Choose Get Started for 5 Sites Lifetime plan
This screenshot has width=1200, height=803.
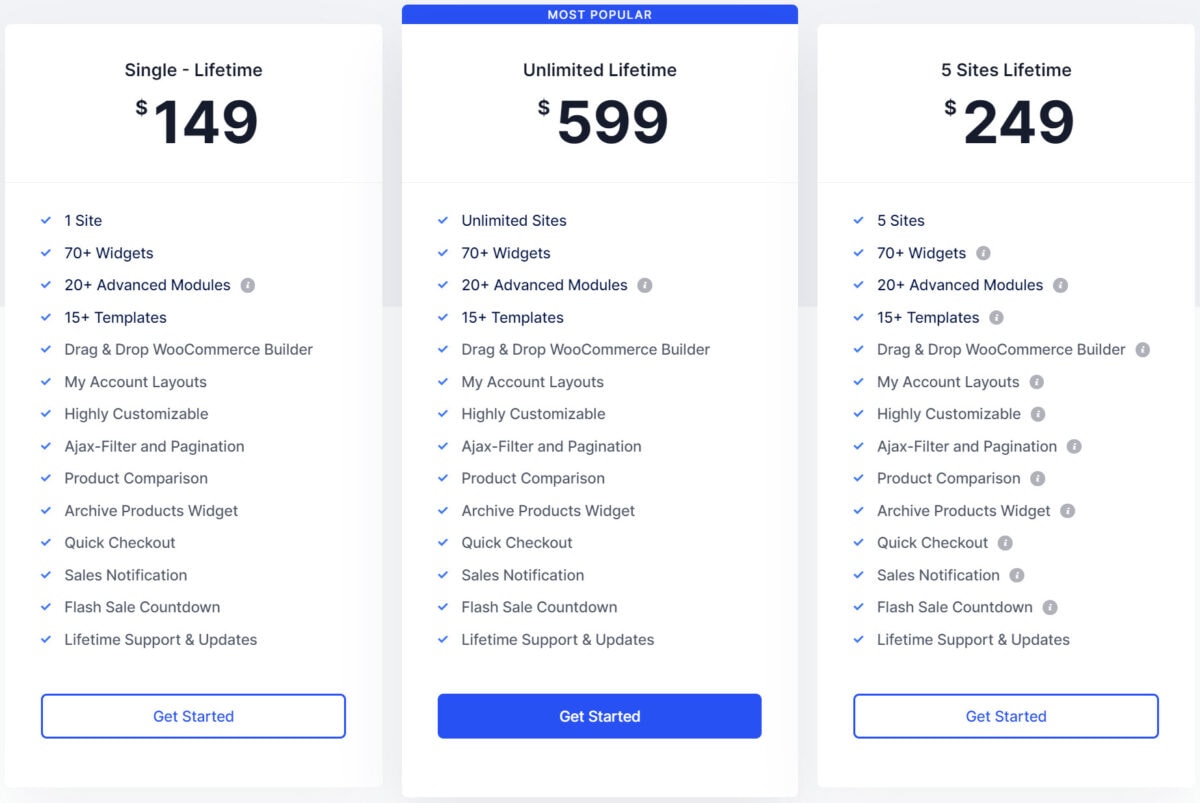click(1006, 716)
